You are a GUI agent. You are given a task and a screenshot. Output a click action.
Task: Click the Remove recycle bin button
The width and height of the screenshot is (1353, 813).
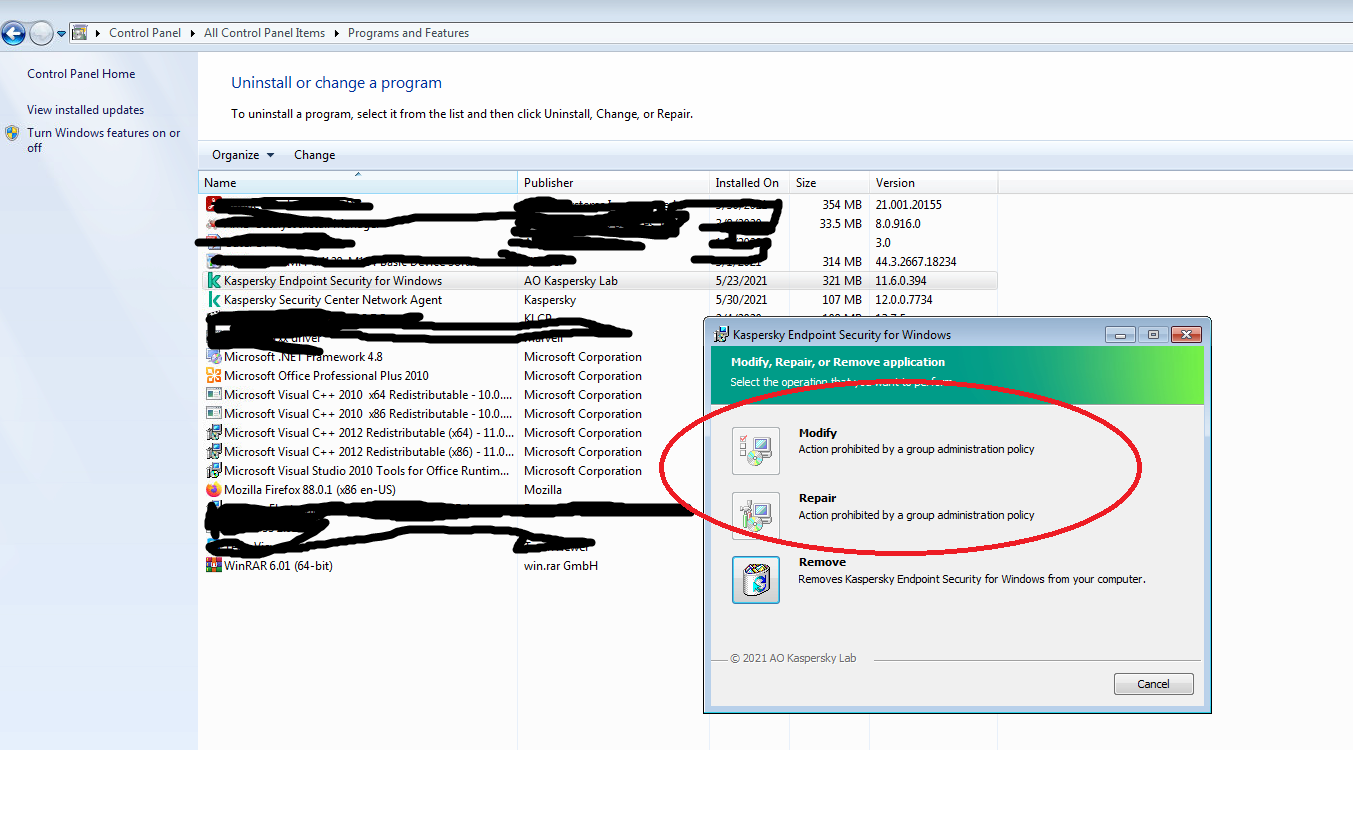tap(756, 580)
